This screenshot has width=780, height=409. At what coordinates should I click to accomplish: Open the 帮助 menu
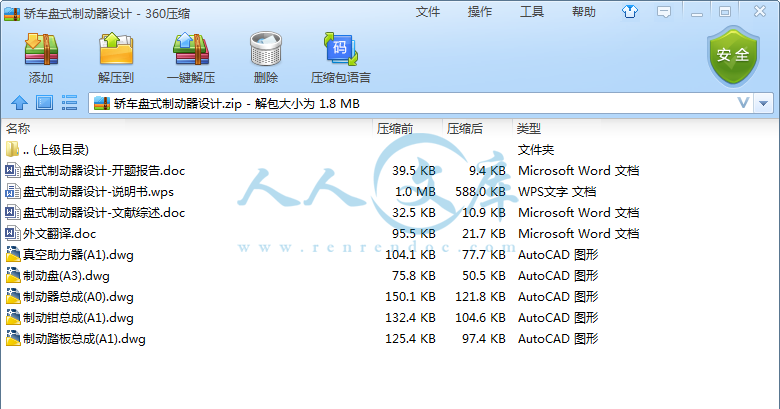tap(584, 12)
